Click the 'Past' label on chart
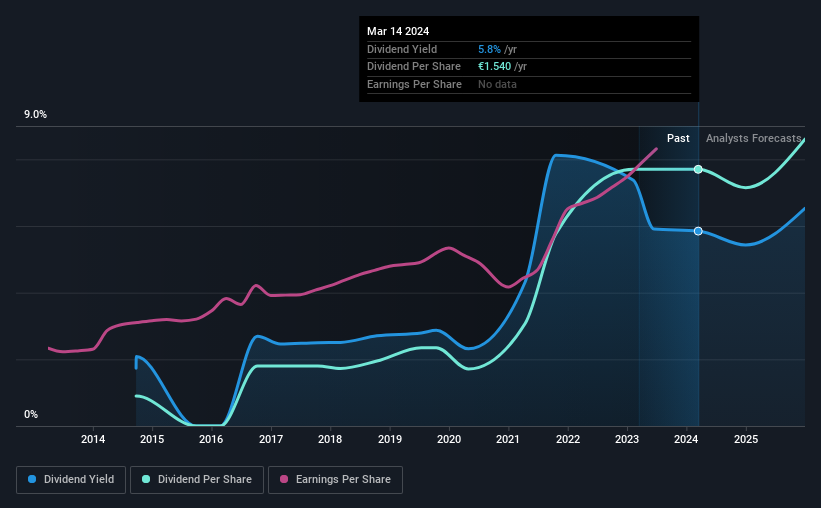 [678, 138]
